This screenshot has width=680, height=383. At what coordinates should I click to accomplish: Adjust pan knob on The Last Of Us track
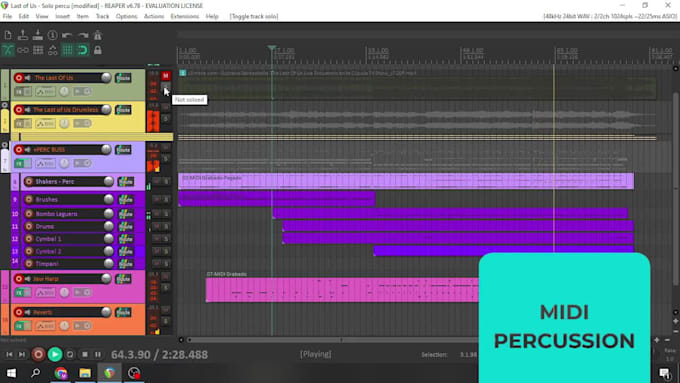click(x=64, y=91)
